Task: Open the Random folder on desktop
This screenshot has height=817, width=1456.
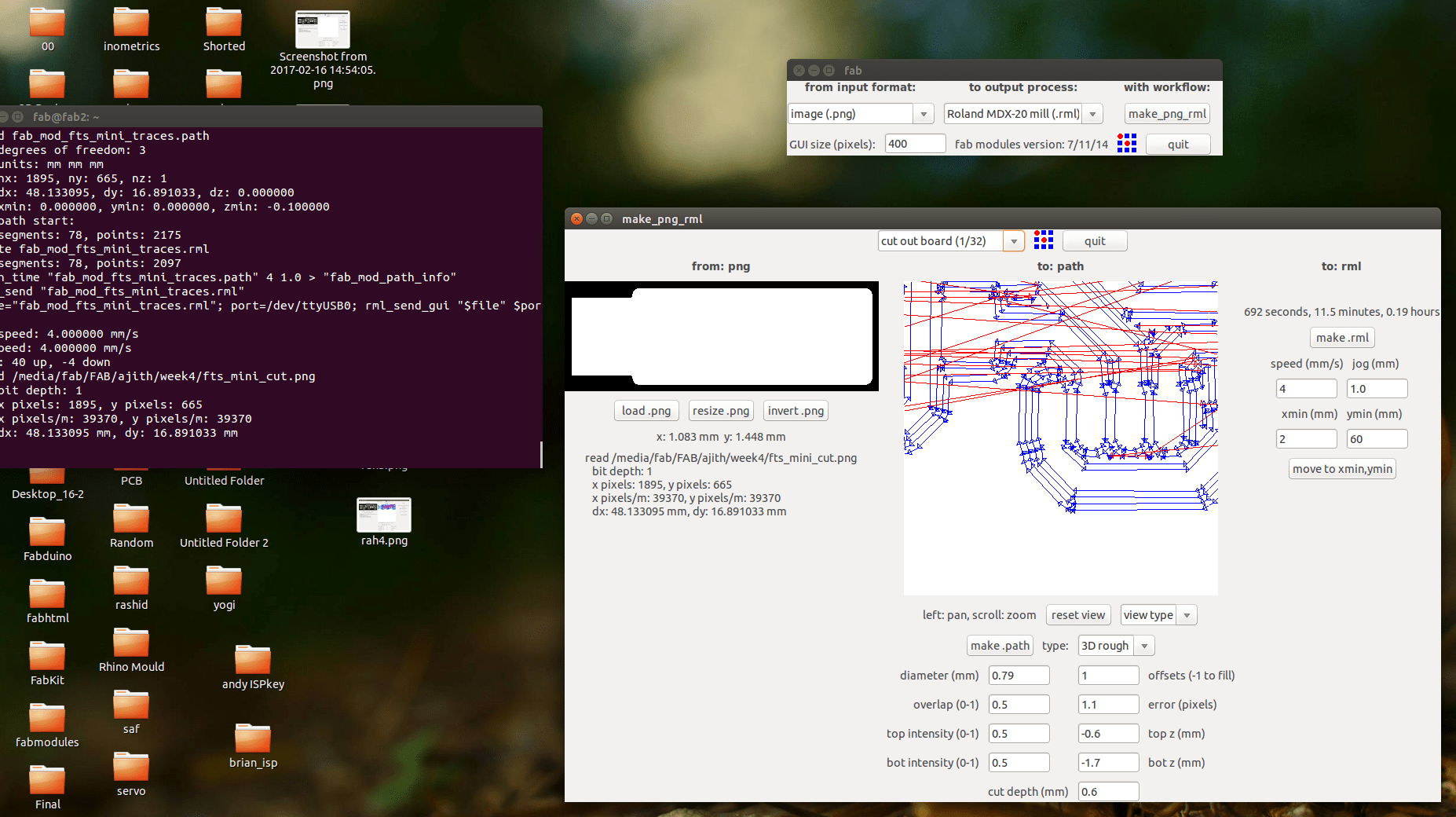Action: point(131,526)
